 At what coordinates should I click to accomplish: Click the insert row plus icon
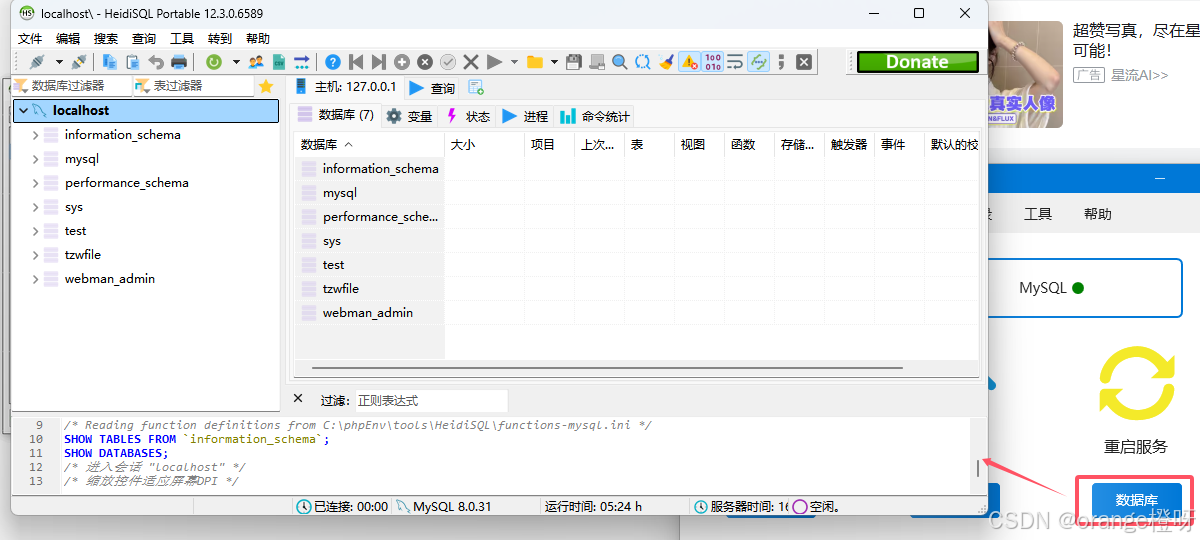[402, 62]
